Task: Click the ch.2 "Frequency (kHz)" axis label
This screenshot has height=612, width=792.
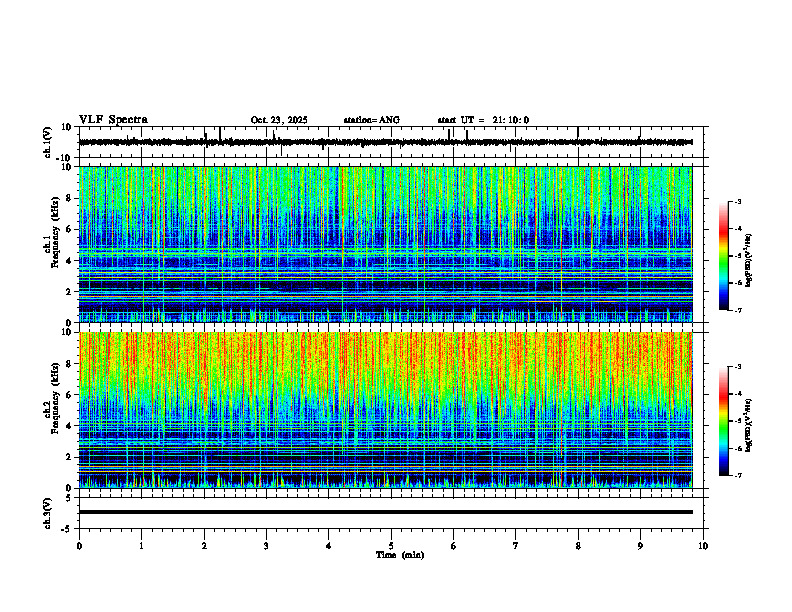Action: point(55,398)
